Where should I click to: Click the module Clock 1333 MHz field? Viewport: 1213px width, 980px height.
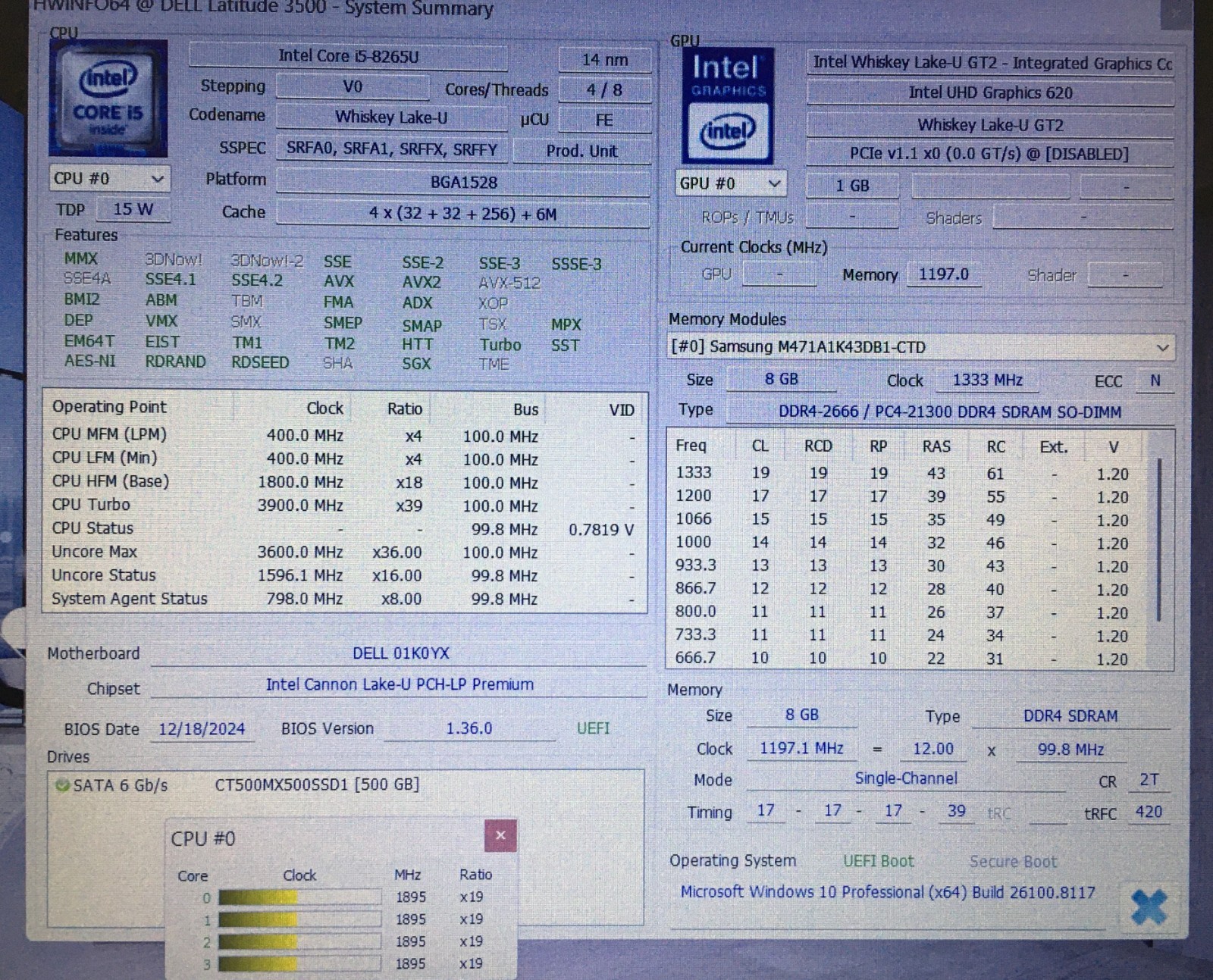point(987,380)
